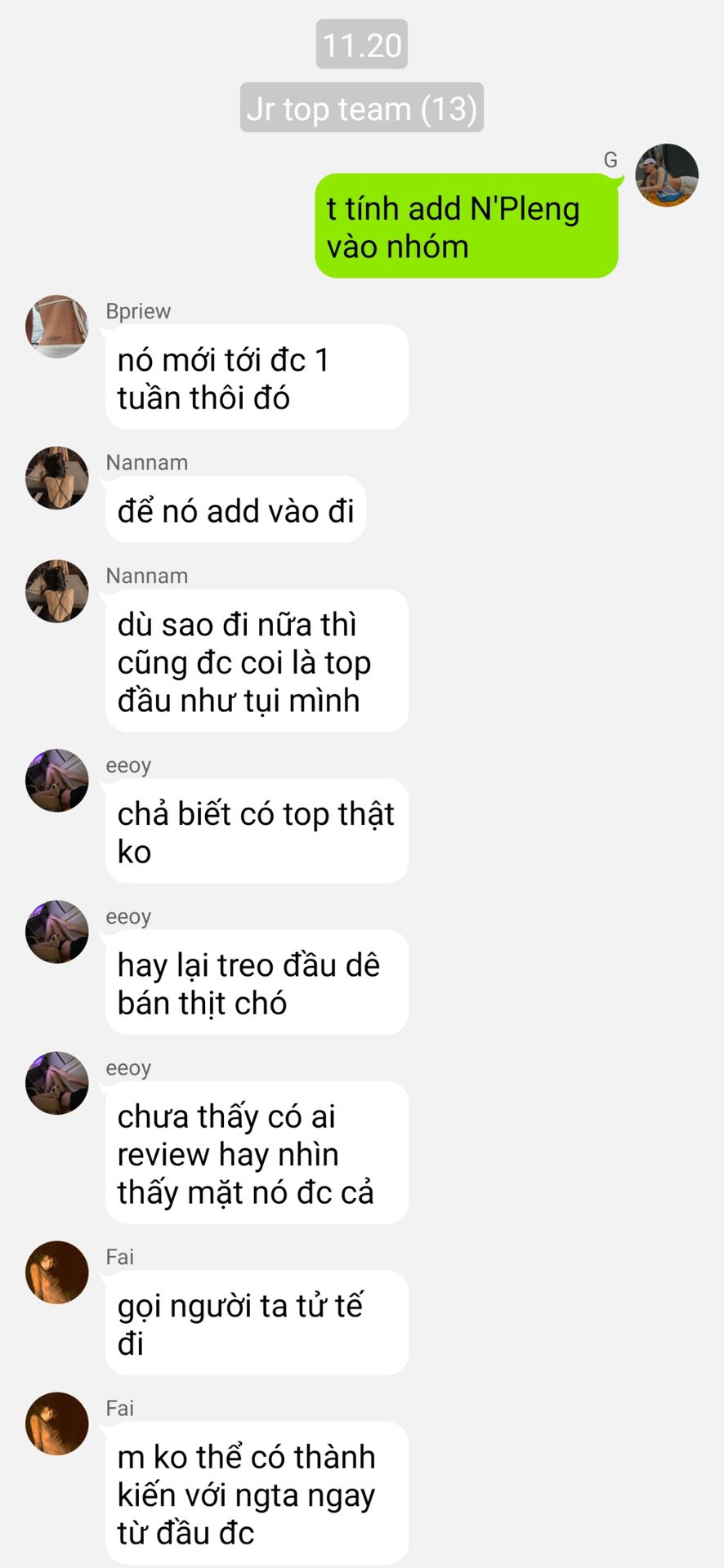Tap the 11.20 date label
724x1568 pixels.
click(x=362, y=45)
